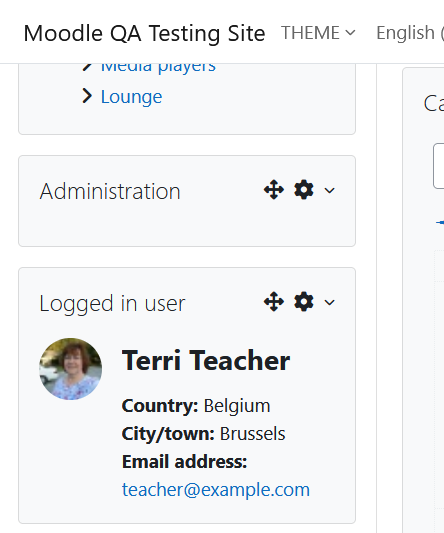The image size is (444, 533).
Task: Open the English language menu
Action: tap(410, 33)
